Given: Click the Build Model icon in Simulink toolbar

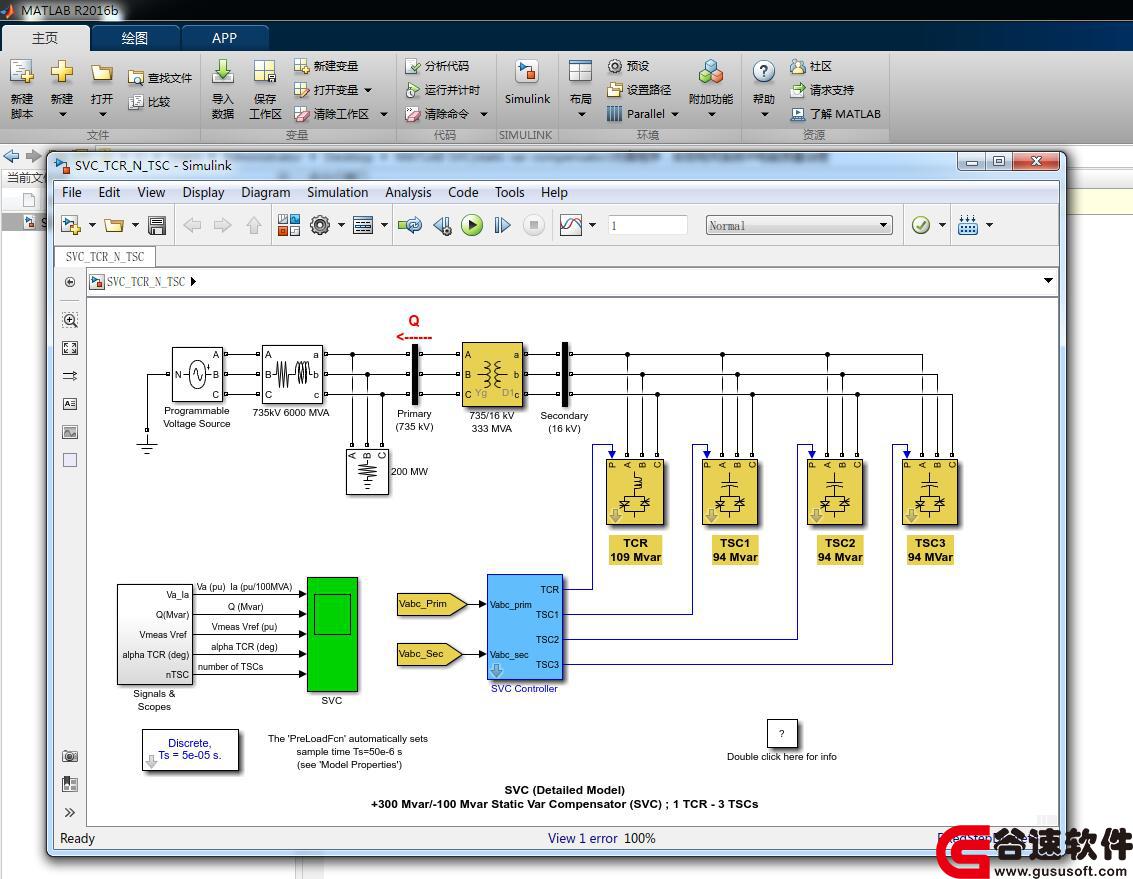Looking at the screenshot, I should click(968, 226).
